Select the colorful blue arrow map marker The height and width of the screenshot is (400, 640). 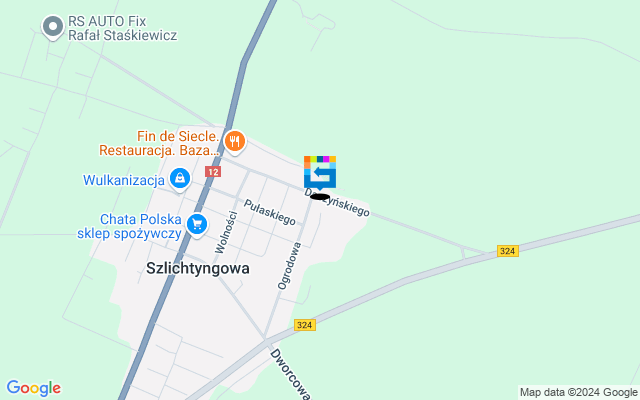[320, 173]
